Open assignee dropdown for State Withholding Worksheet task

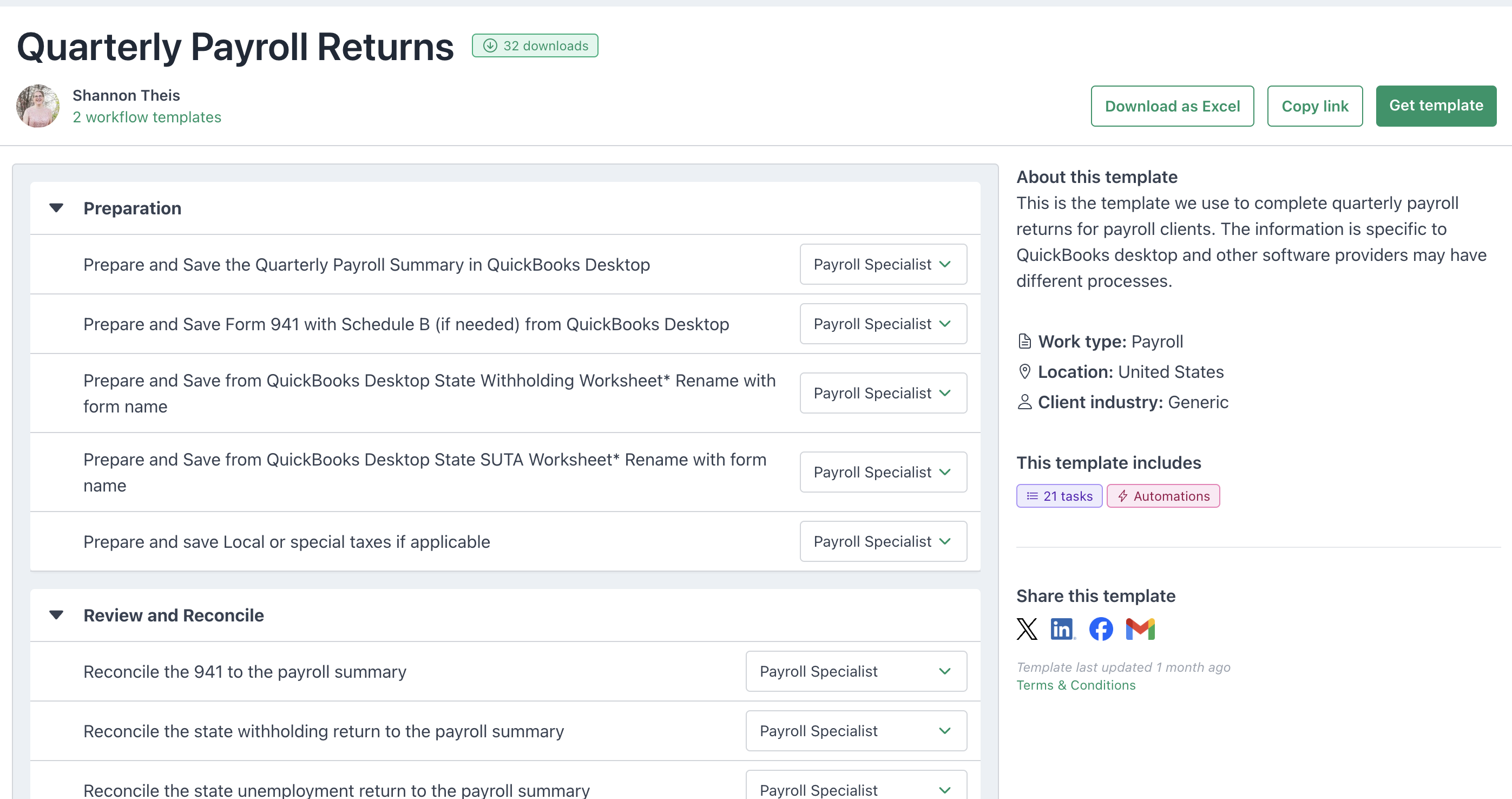coord(883,393)
